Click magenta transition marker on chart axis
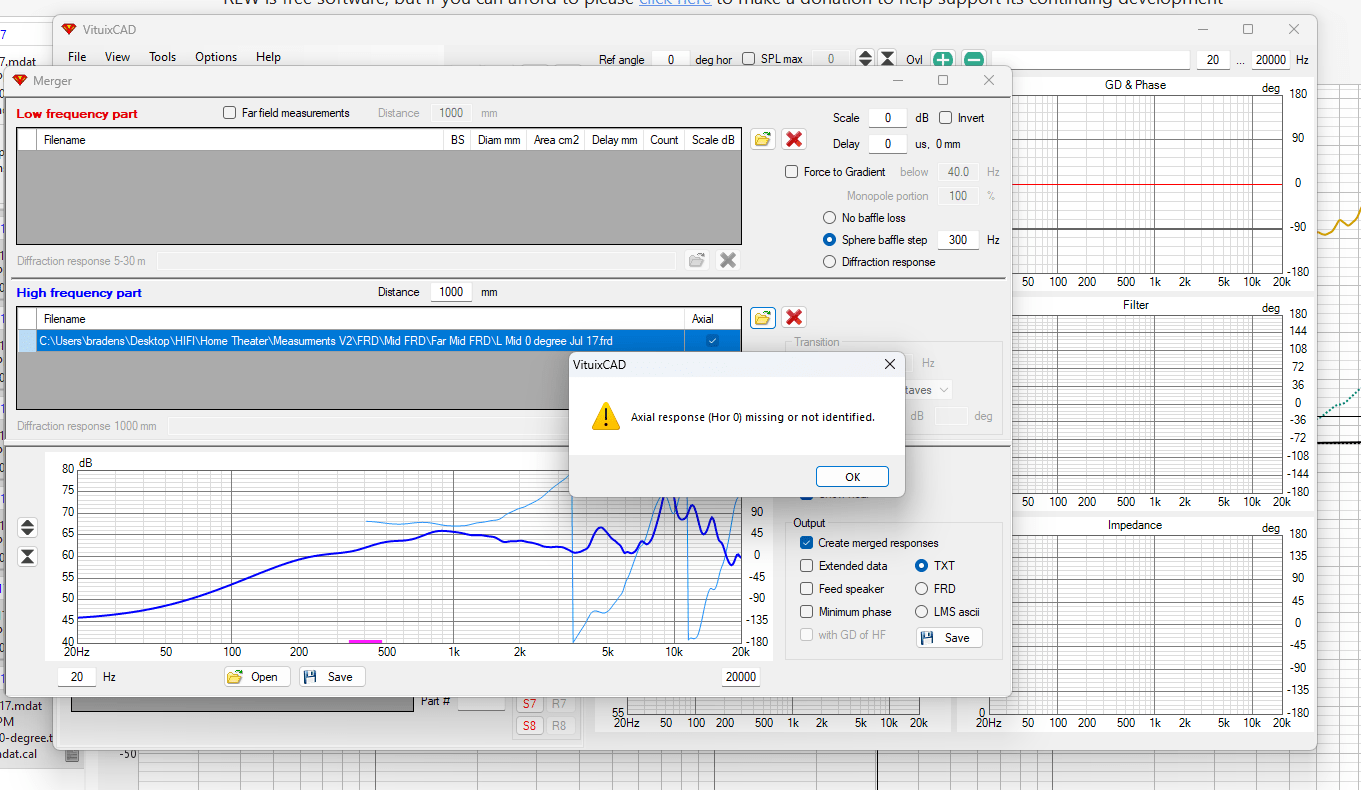Image resolution: width=1361 pixels, height=790 pixels. click(x=365, y=642)
